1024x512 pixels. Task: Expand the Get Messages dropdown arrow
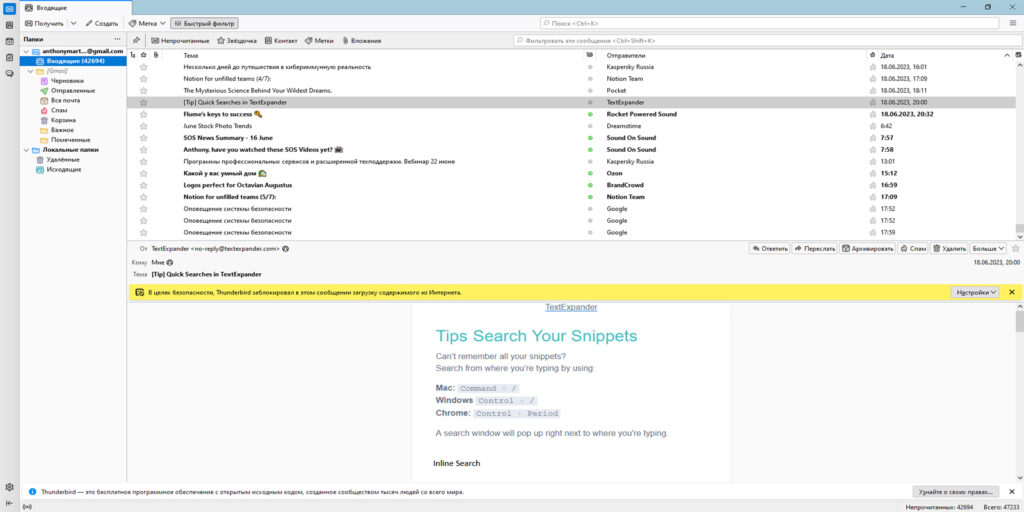tap(73, 23)
